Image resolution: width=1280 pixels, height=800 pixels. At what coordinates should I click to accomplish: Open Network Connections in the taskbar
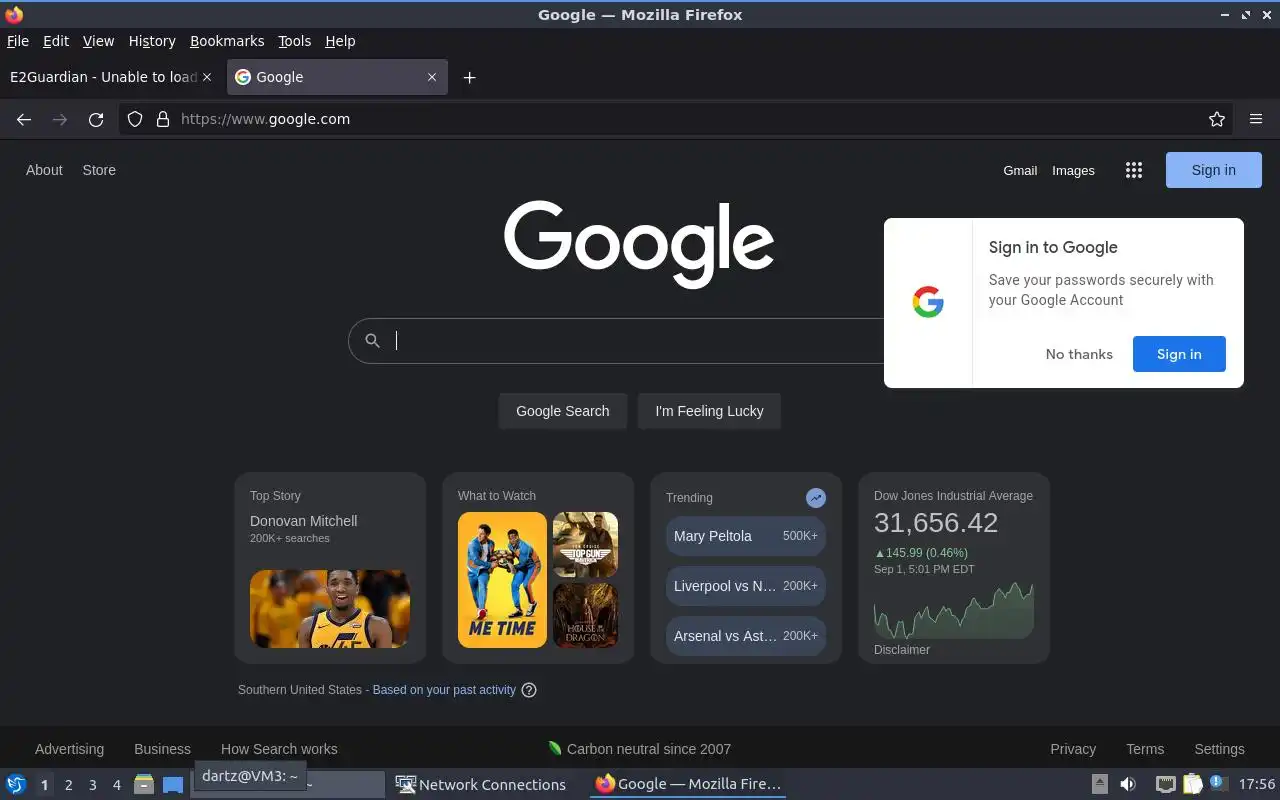pos(481,784)
